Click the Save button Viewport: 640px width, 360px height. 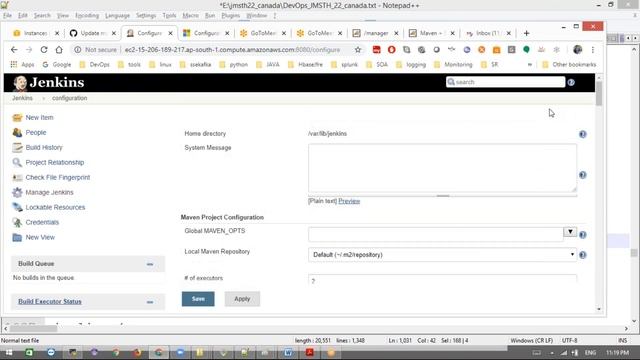tap(198, 299)
